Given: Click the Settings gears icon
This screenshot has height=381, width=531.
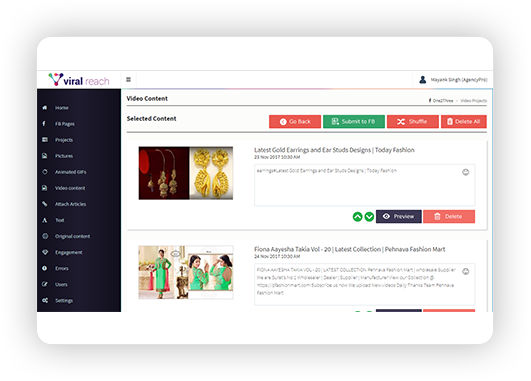Looking at the screenshot, I should tap(45, 300).
